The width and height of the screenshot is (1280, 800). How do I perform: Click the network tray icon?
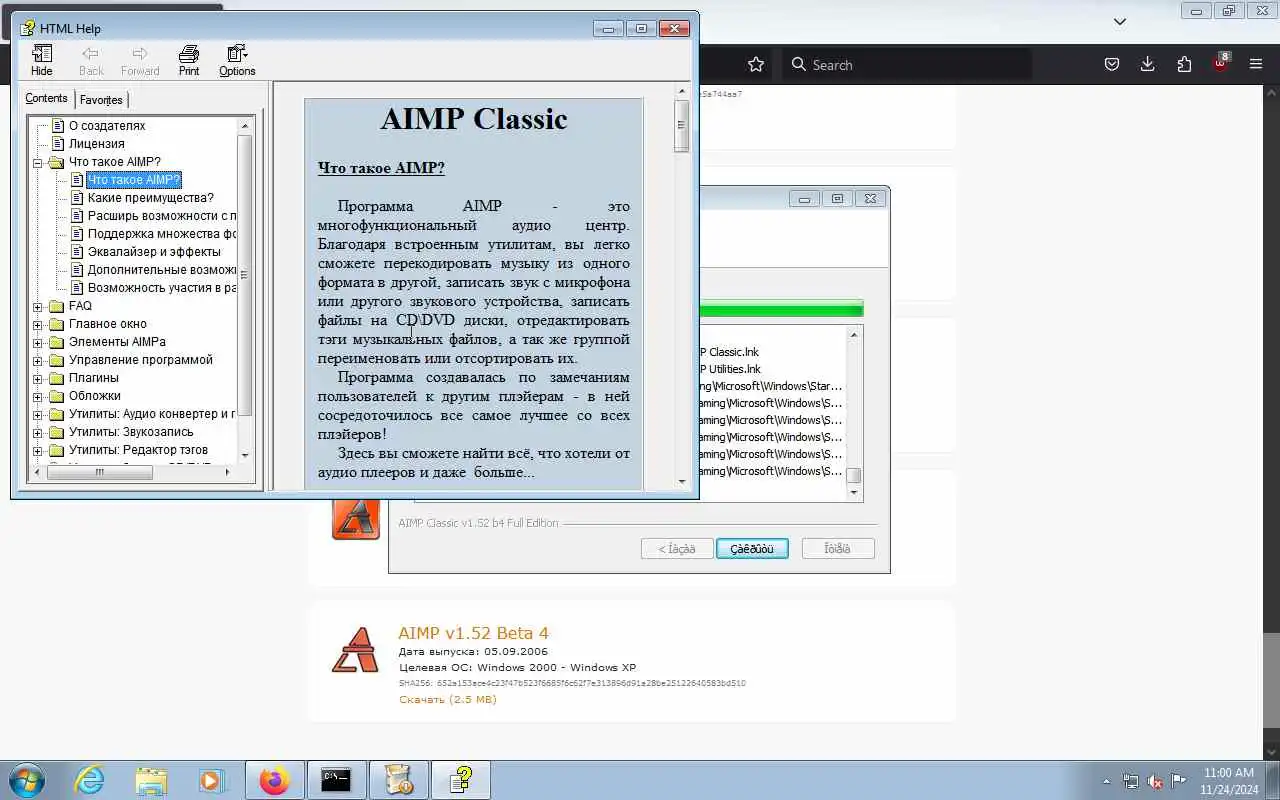click(1131, 781)
